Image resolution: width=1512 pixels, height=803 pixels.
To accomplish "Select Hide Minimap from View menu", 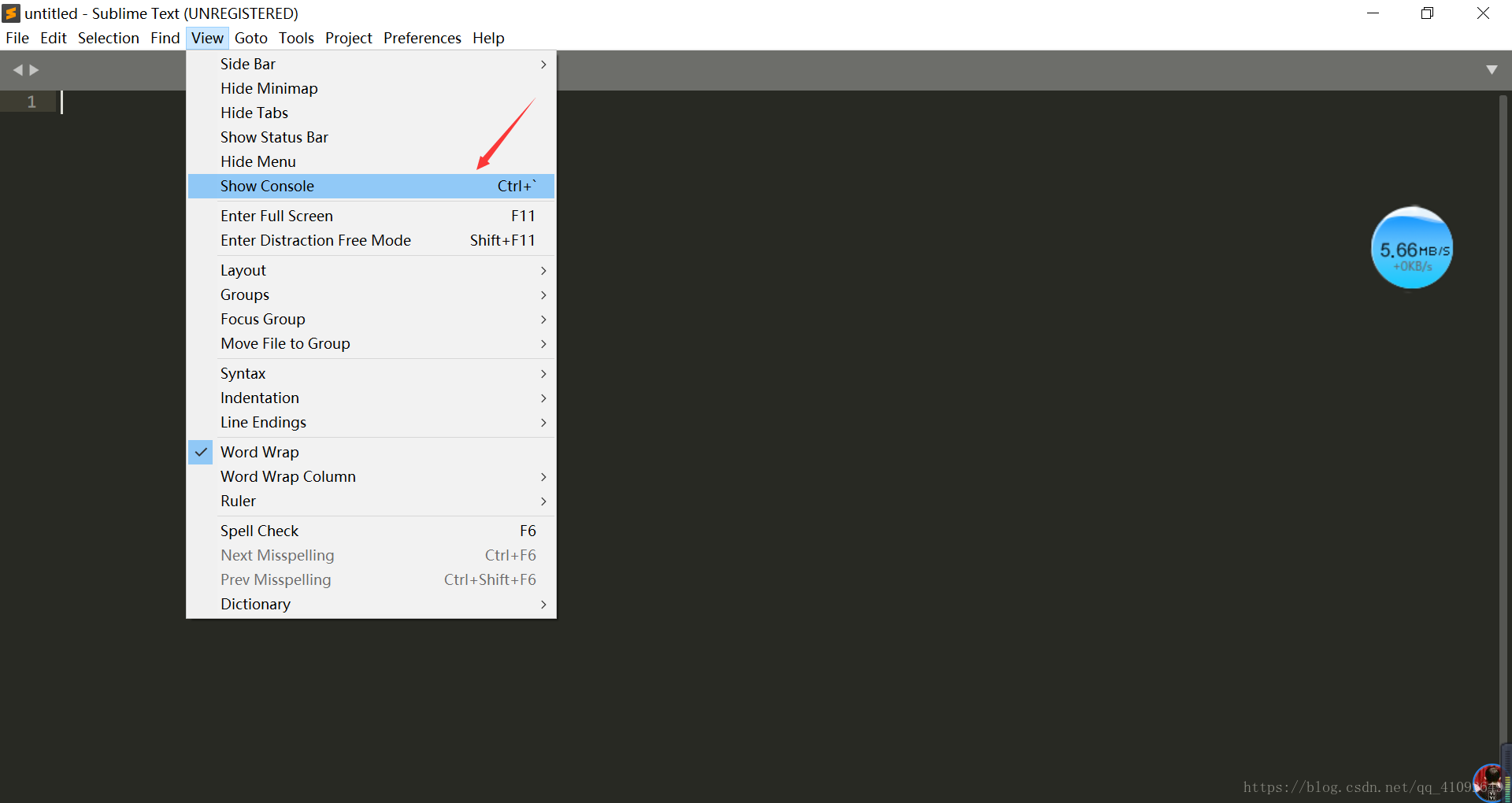I will point(372,88).
